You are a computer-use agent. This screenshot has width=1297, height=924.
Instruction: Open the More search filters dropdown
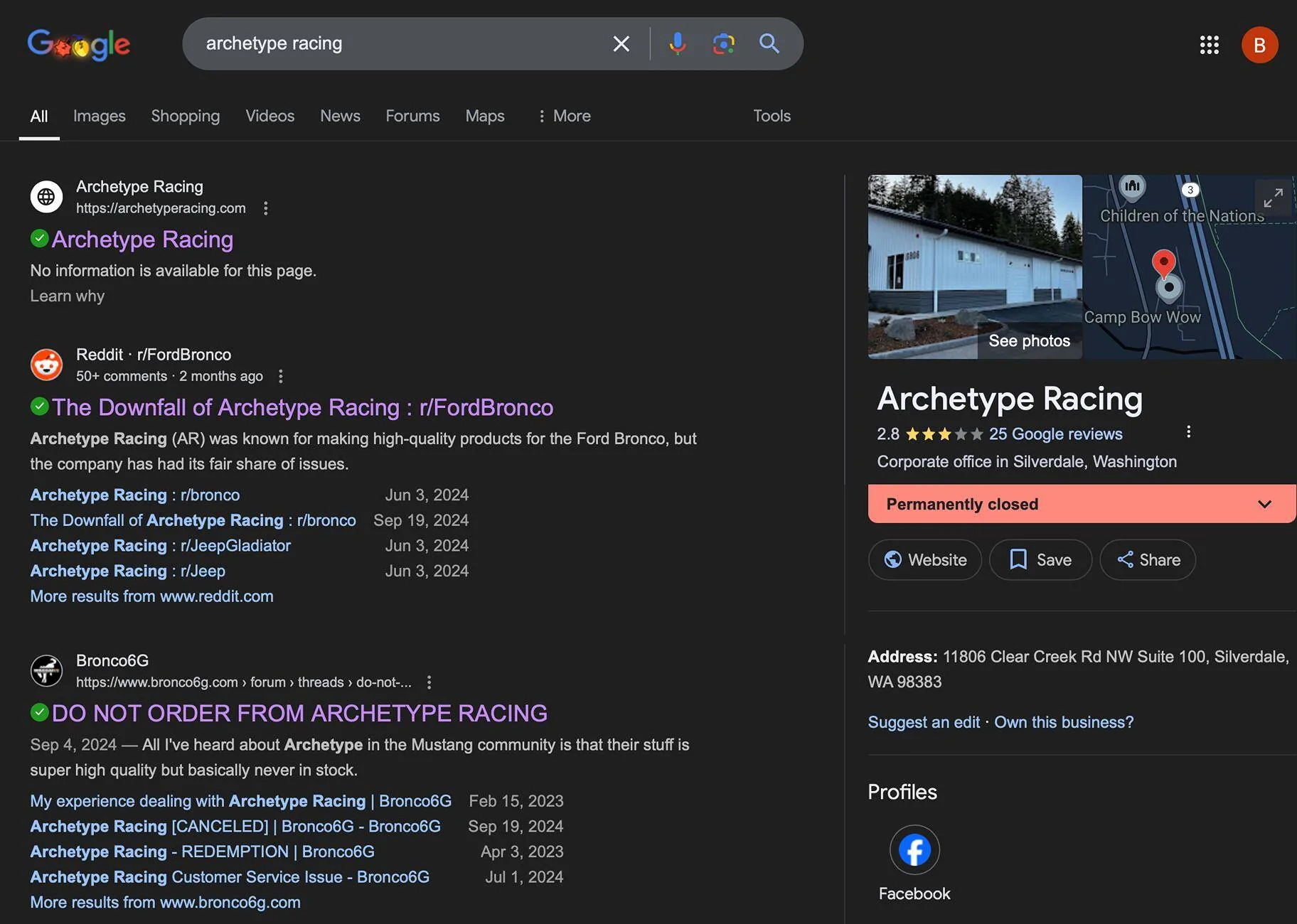(x=564, y=116)
